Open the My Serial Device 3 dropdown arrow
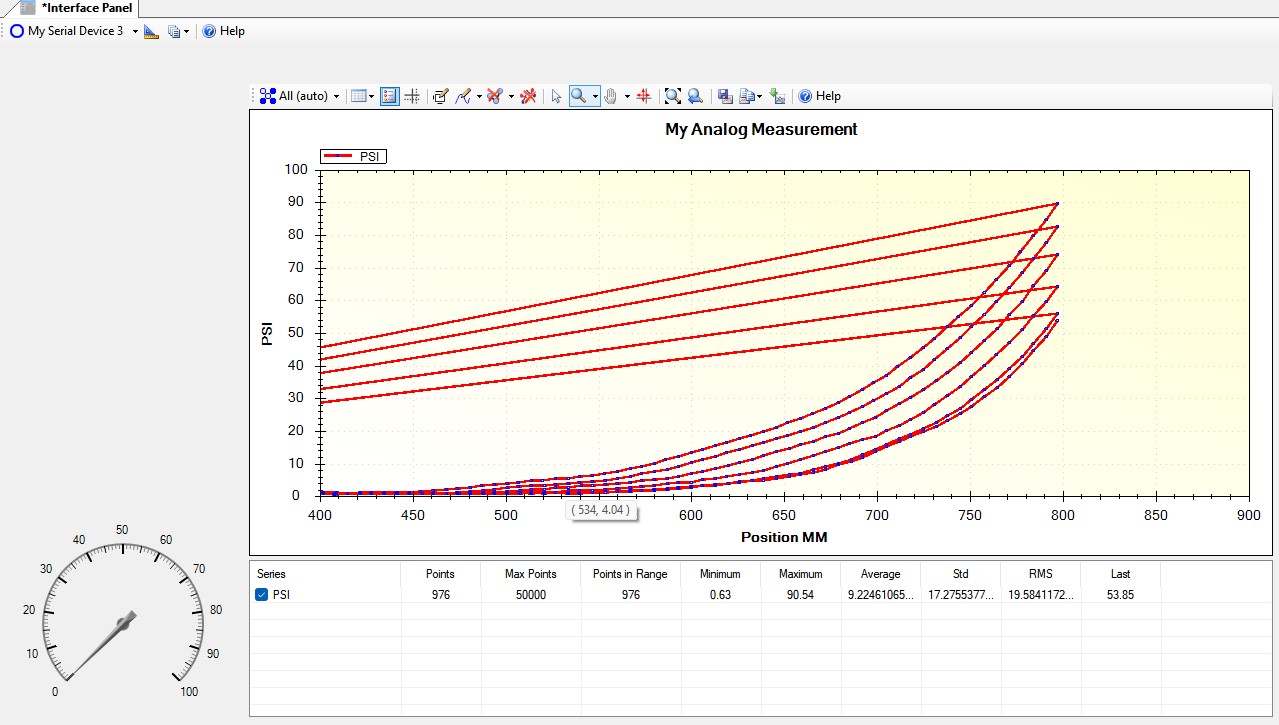 click(135, 31)
